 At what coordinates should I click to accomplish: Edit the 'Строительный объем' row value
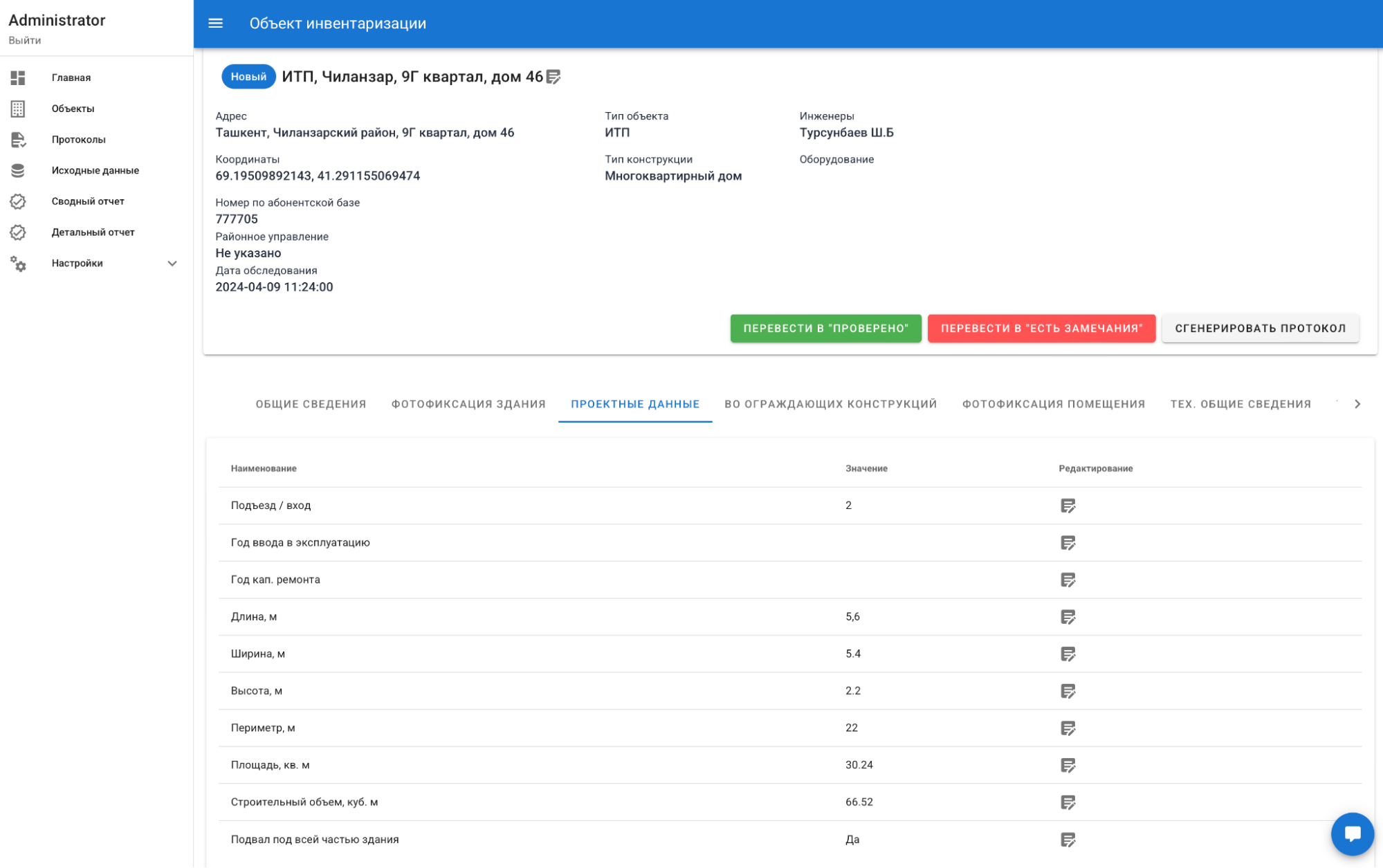pyautogui.click(x=1068, y=802)
